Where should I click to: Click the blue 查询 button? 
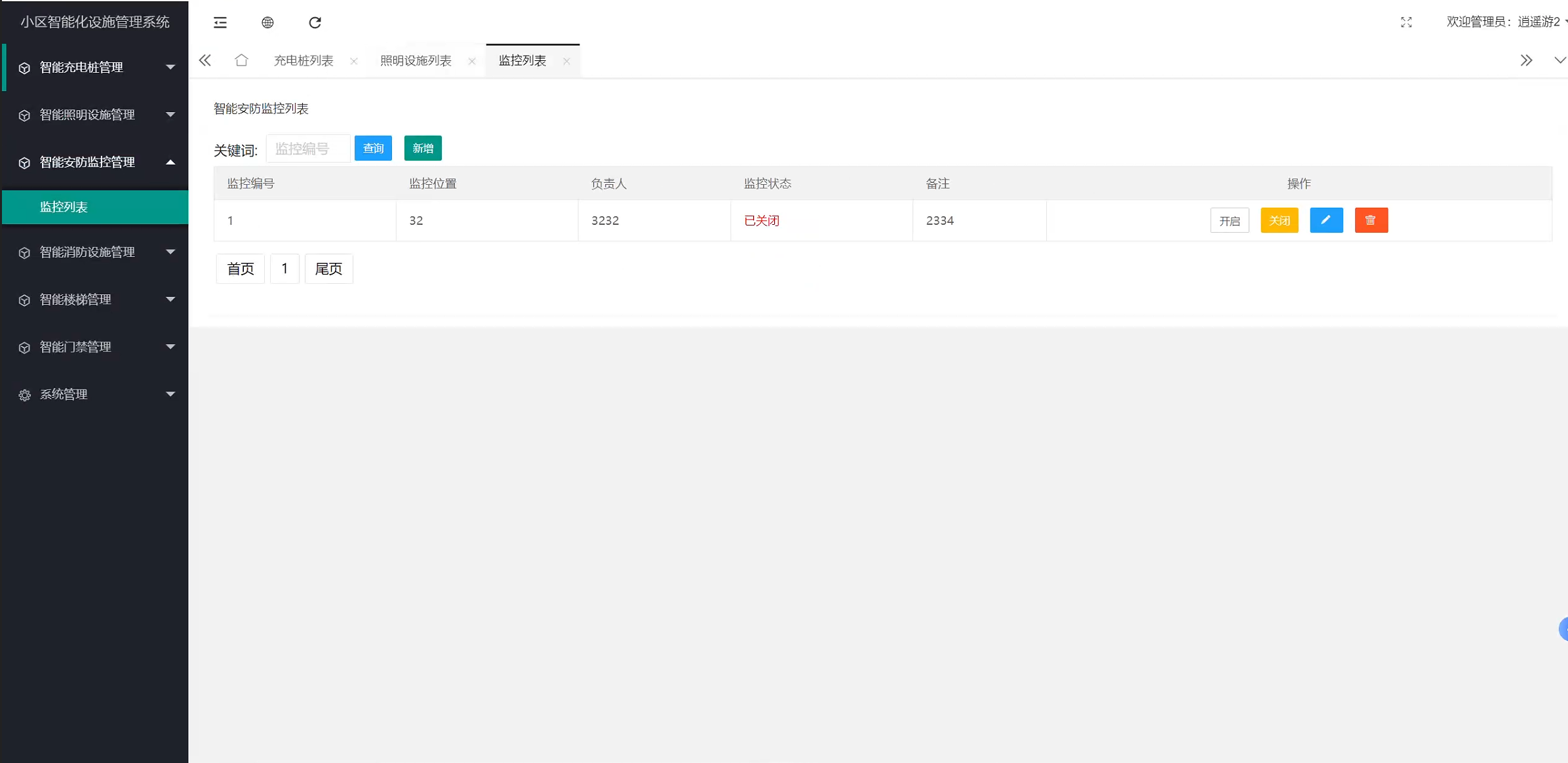(x=373, y=148)
